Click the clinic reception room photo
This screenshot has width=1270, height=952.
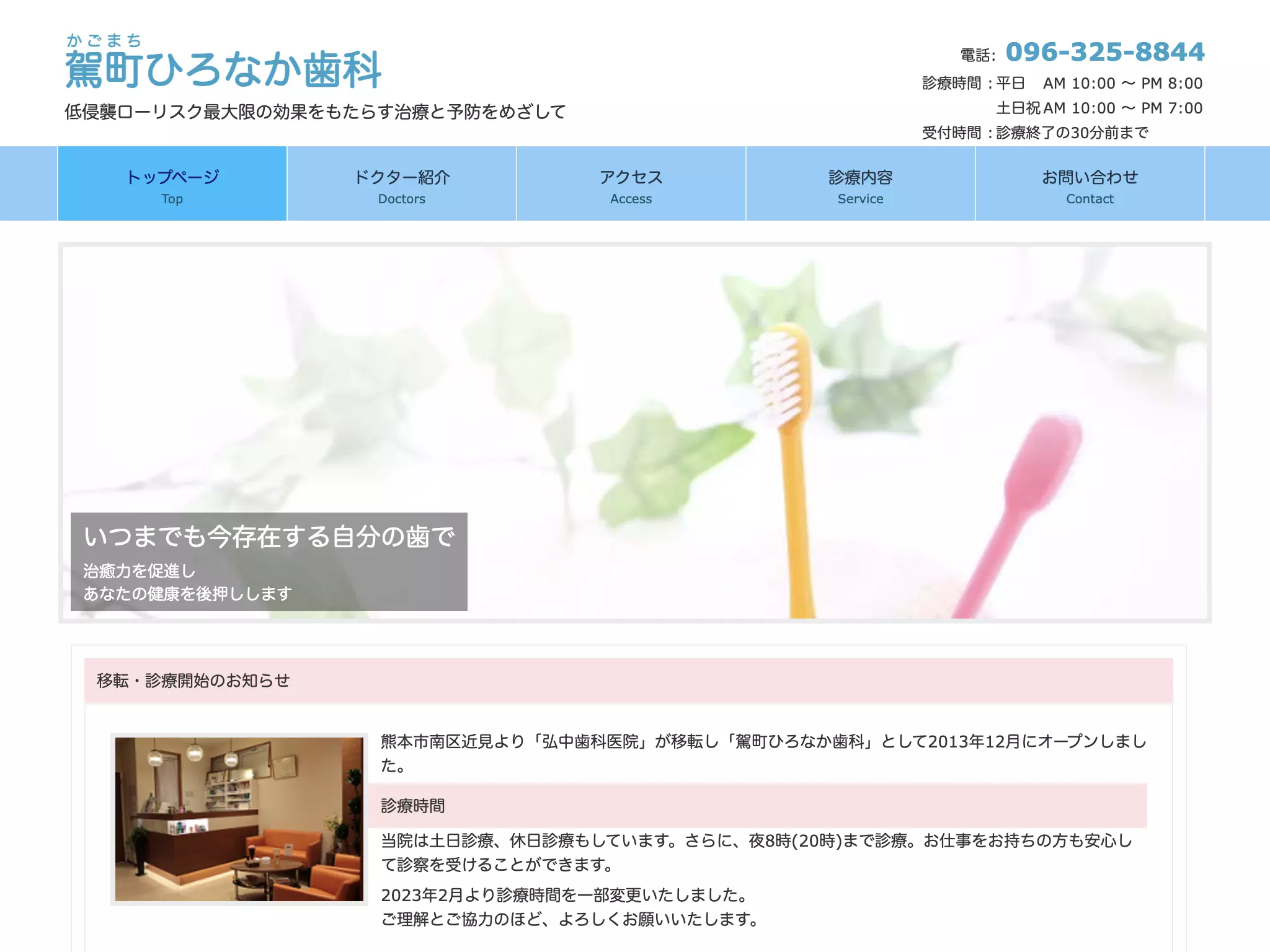(x=239, y=819)
